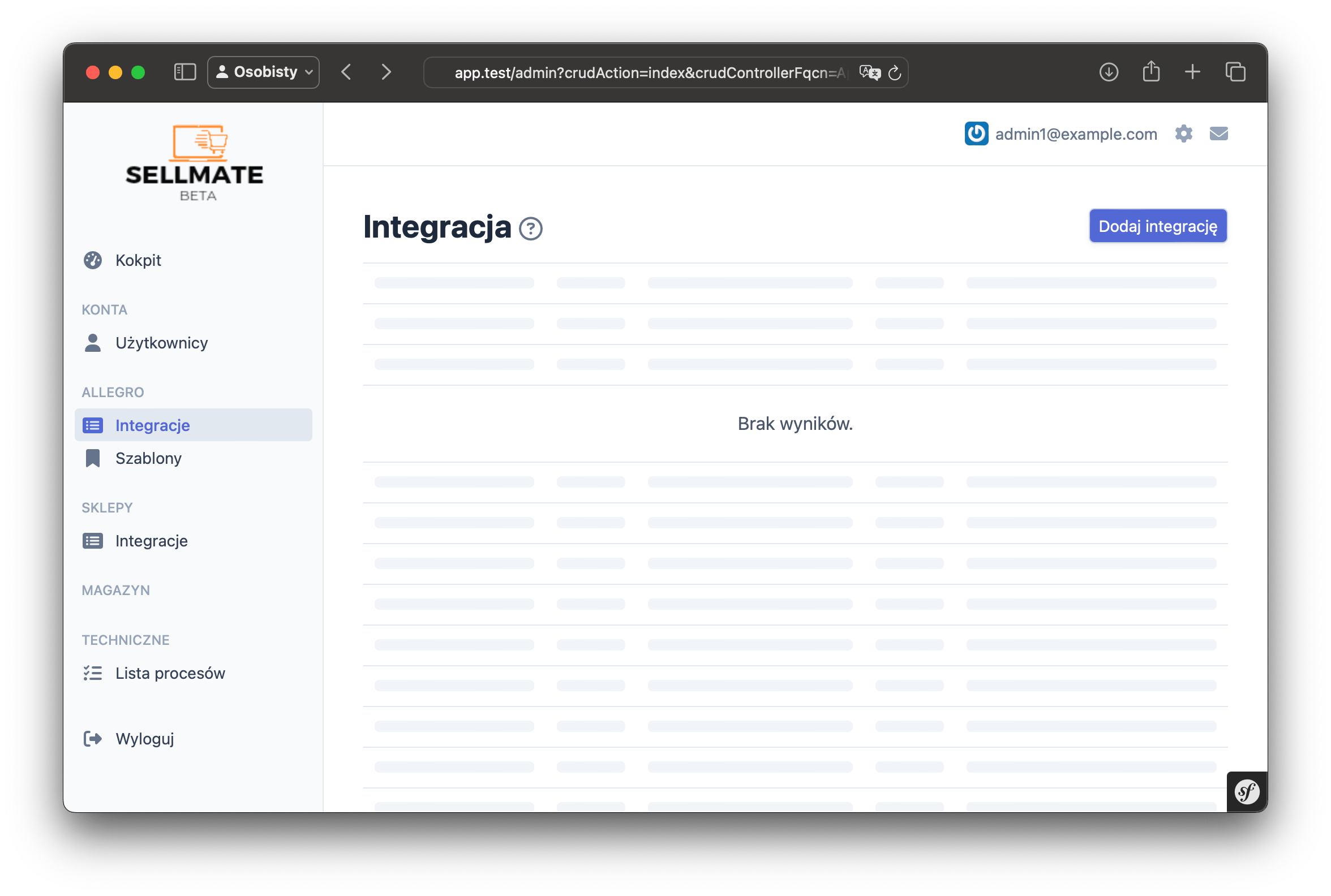Click the browser share icon
Viewport: 1331px width, 896px height.
click(x=1151, y=71)
